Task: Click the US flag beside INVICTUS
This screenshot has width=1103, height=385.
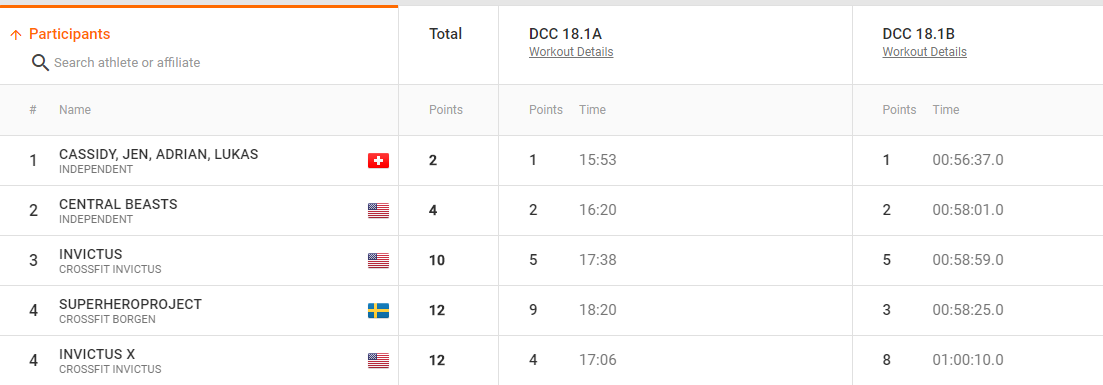Action: coord(378,261)
